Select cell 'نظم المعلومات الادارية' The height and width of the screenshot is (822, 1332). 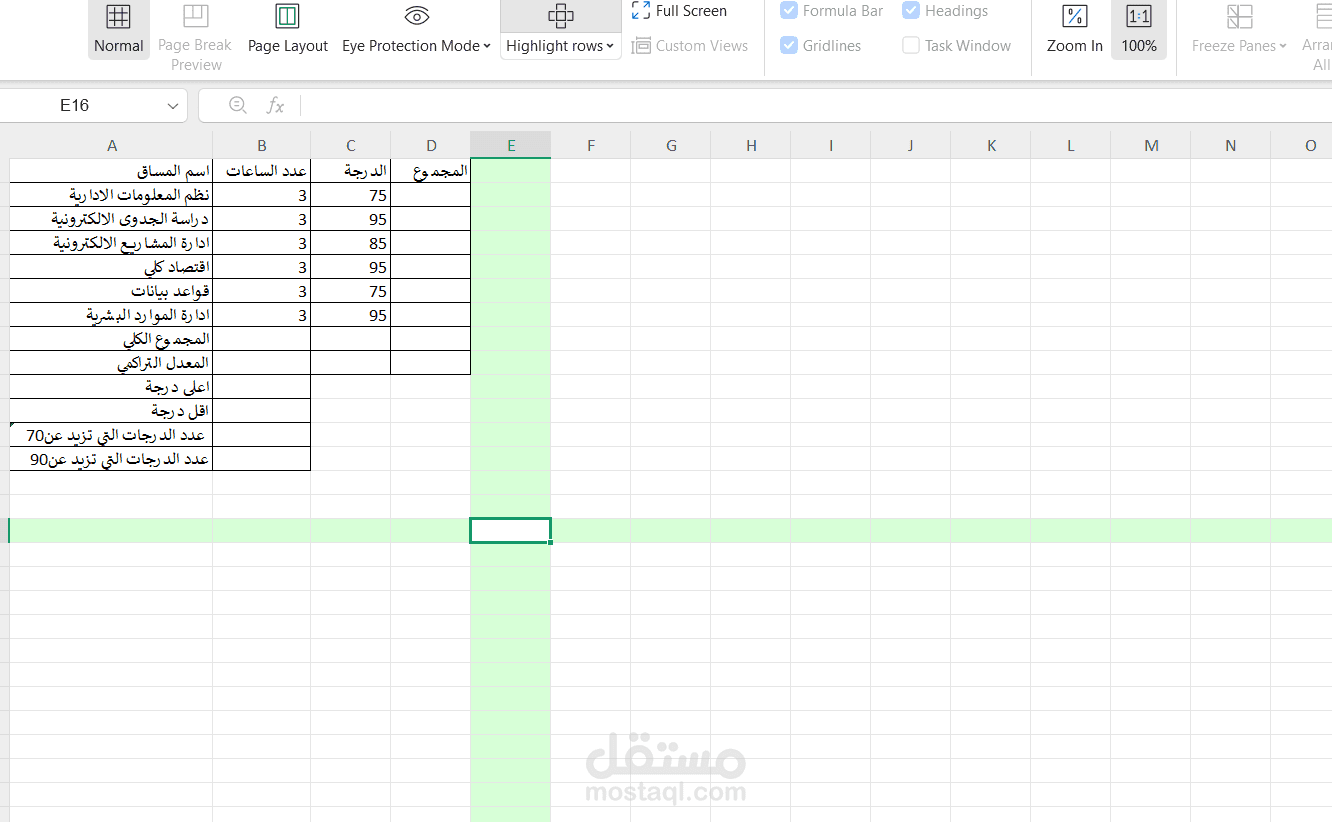[111, 195]
